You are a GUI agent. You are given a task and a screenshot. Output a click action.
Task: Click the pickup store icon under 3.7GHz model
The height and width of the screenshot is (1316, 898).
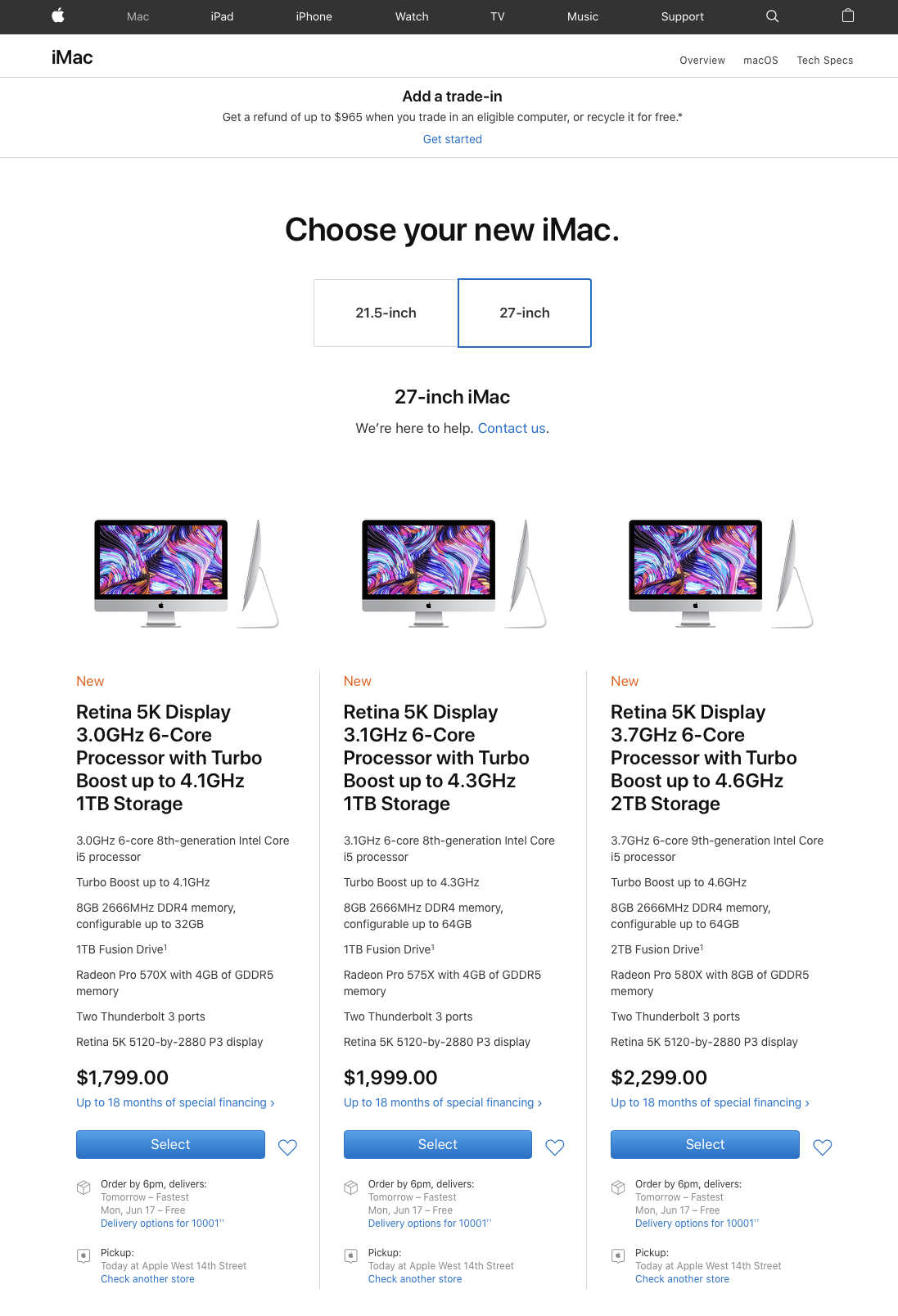coord(618,1255)
